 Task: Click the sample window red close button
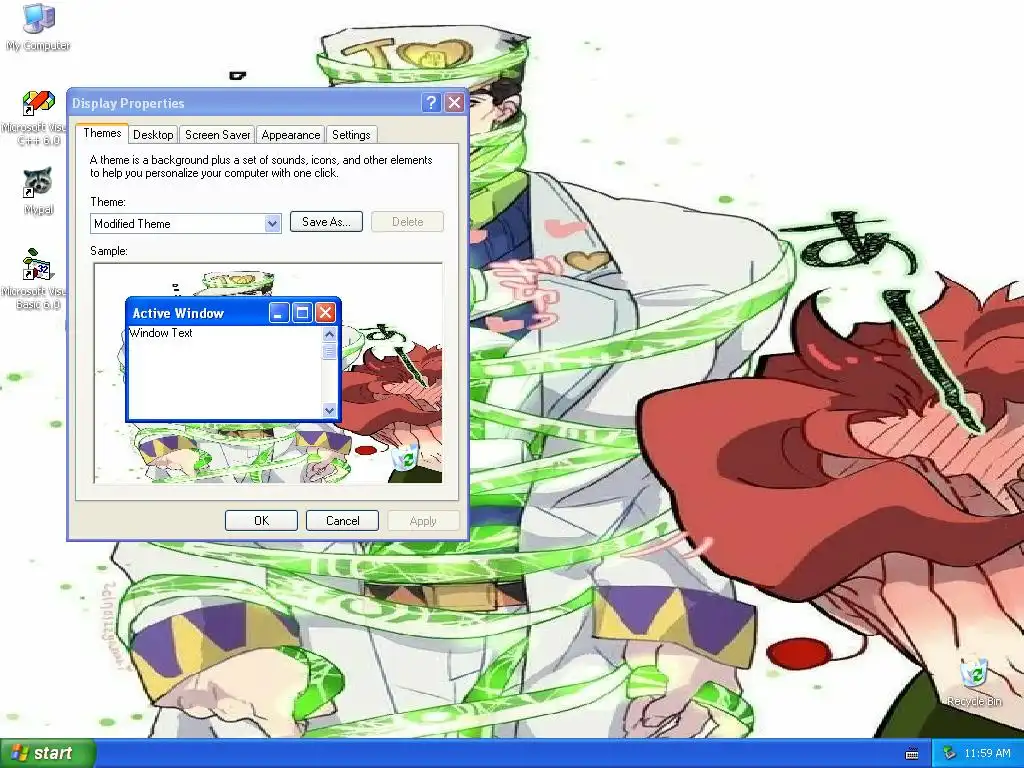(325, 313)
